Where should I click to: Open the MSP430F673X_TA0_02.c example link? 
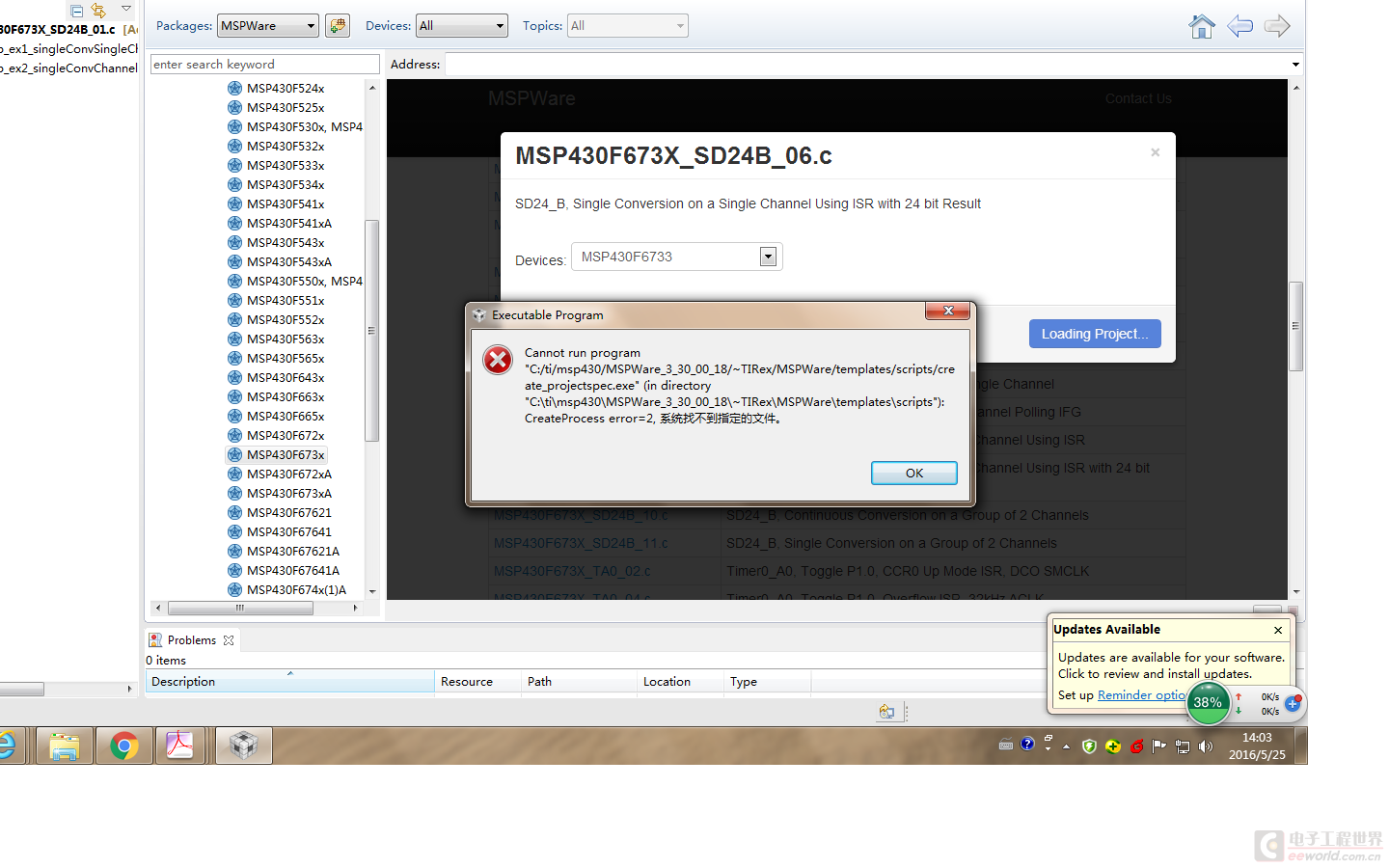point(572,571)
